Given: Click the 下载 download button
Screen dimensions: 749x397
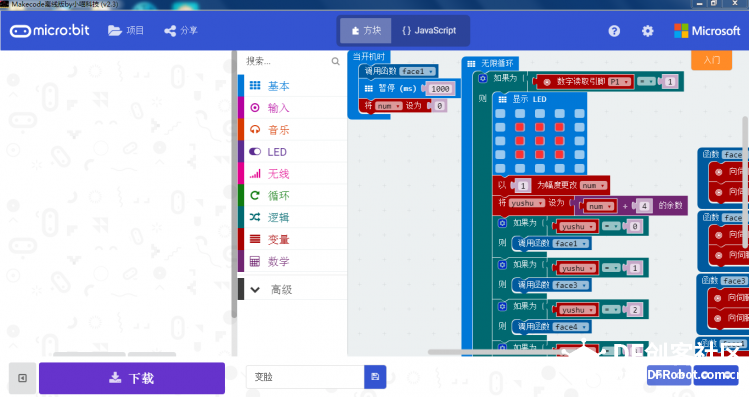Looking at the screenshot, I should (x=132, y=378).
